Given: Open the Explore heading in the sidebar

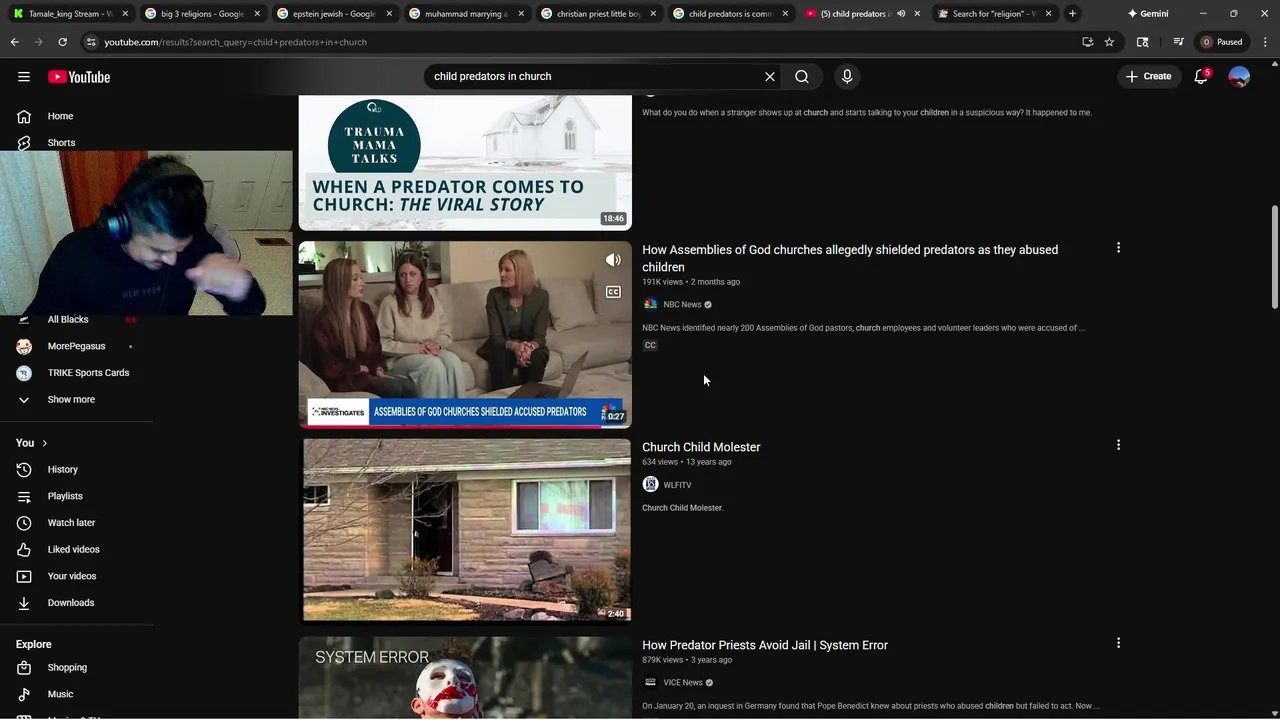Looking at the screenshot, I should (x=33, y=644).
